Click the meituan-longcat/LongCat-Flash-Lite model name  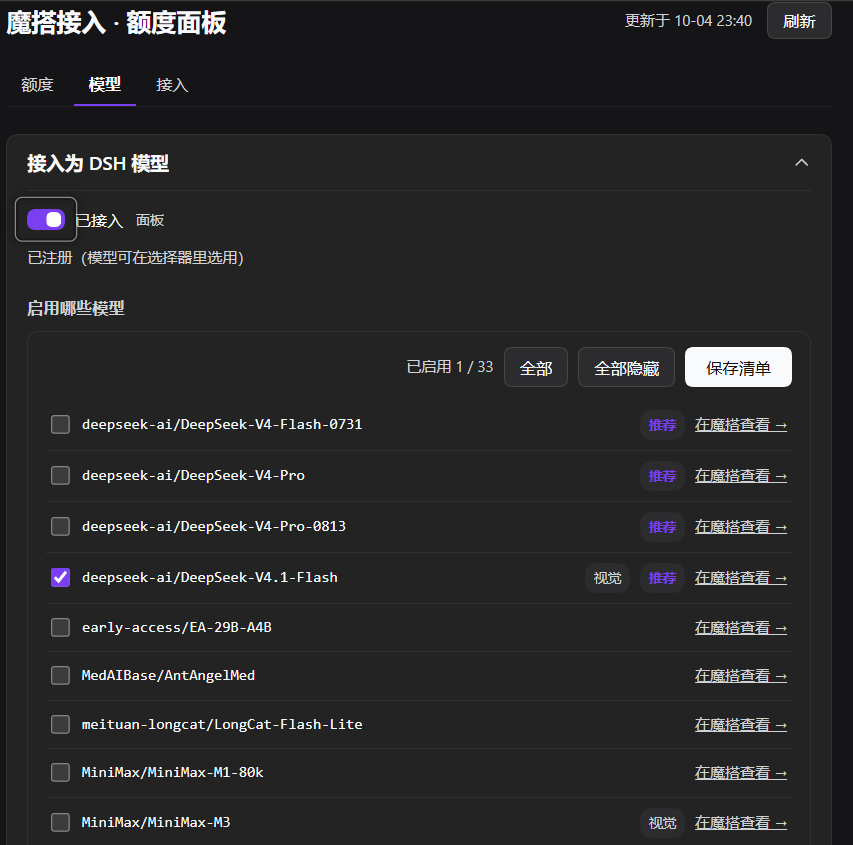(x=222, y=725)
